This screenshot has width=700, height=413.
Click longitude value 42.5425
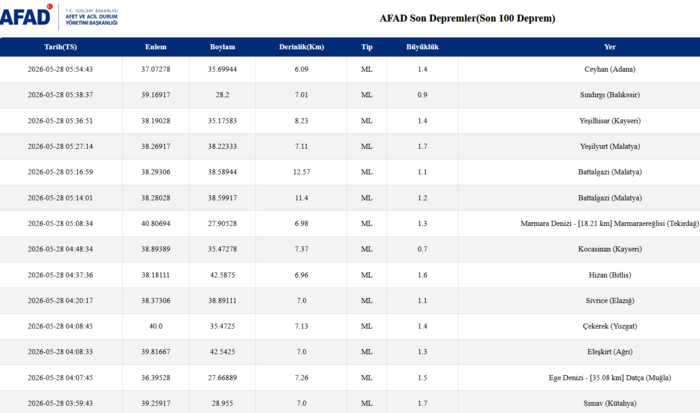click(222, 352)
